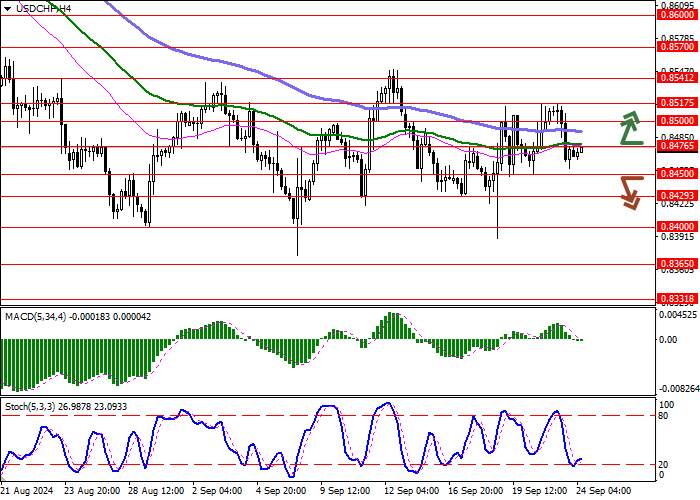Select the 0.84765 current price label
700x500 pixels.
click(677, 146)
